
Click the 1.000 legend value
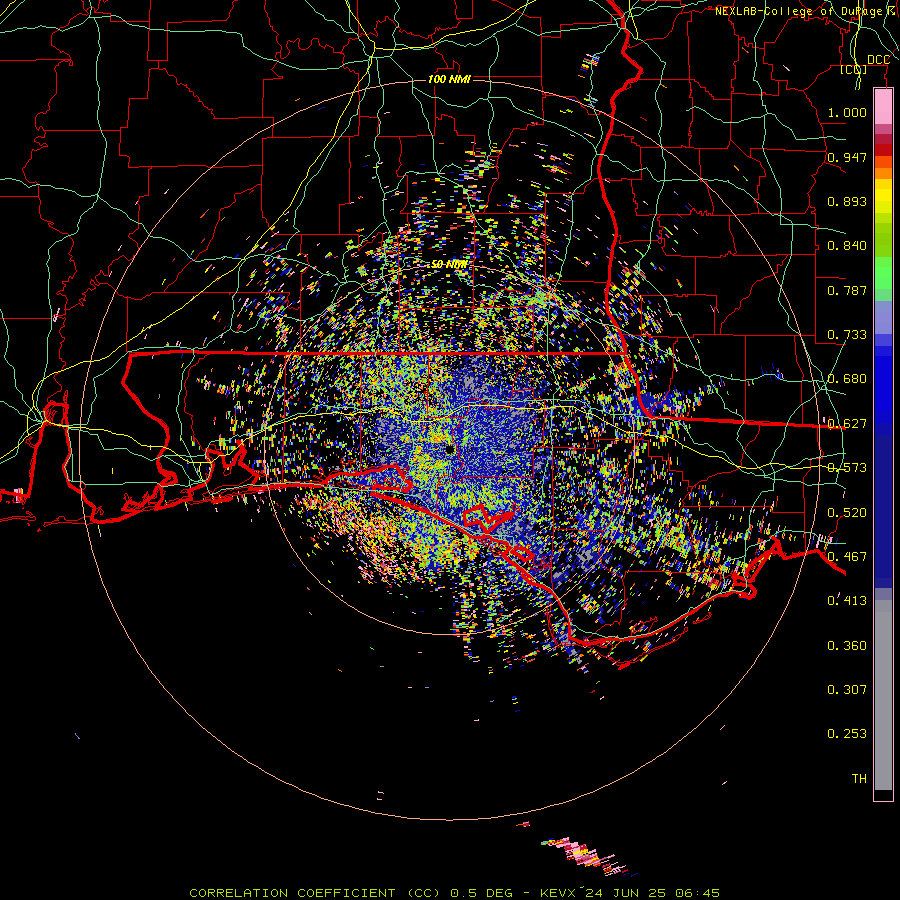coord(847,112)
